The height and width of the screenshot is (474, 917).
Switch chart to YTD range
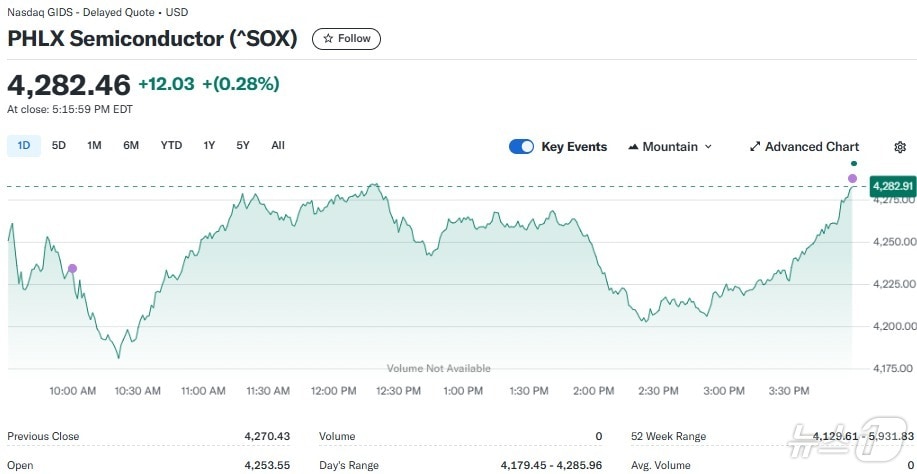pyautogui.click(x=171, y=145)
